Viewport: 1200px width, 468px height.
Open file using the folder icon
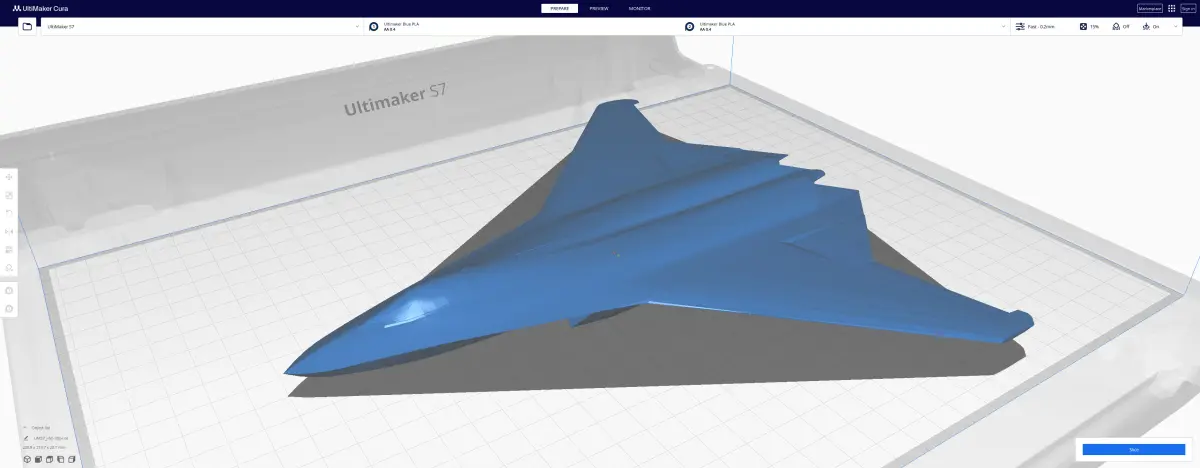(x=28, y=26)
